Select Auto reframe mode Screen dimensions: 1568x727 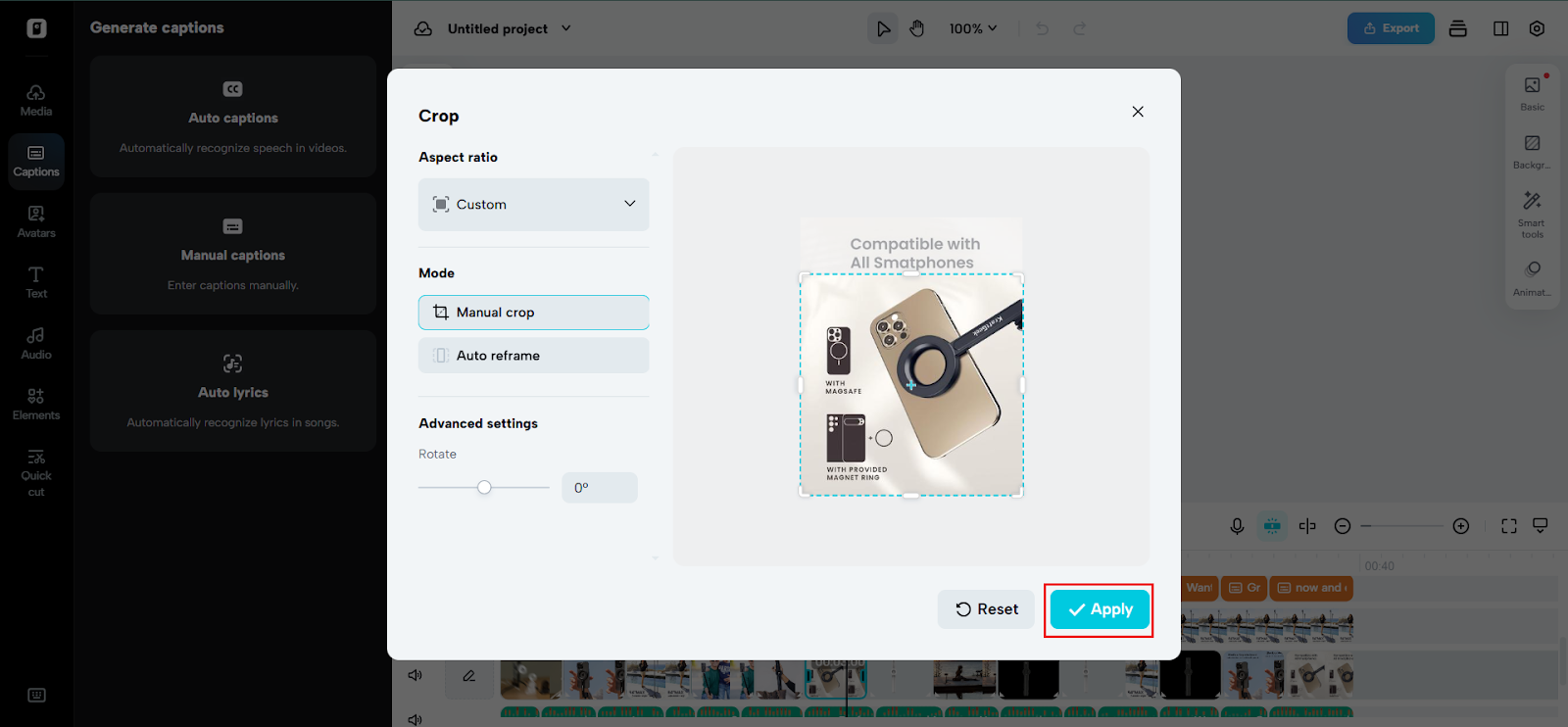tap(533, 356)
